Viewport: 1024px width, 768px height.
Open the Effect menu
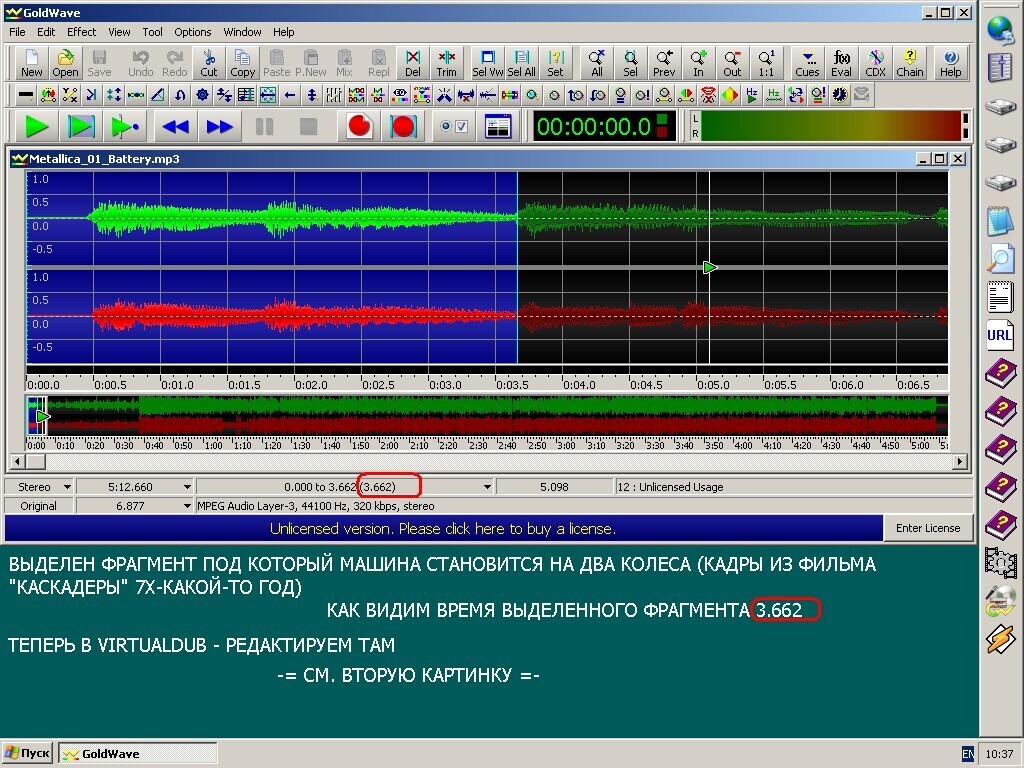[81, 32]
